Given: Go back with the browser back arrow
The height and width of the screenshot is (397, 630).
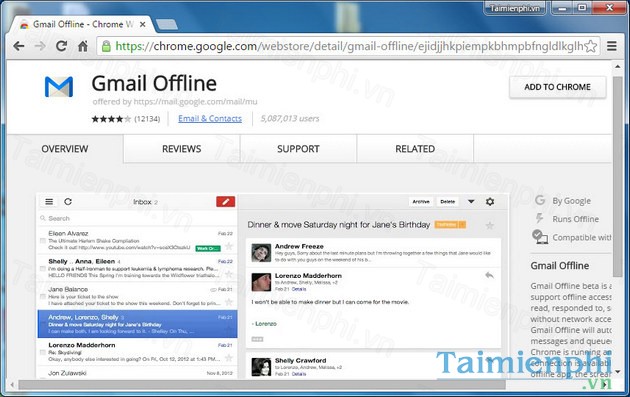Looking at the screenshot, I should coord(18,46).
